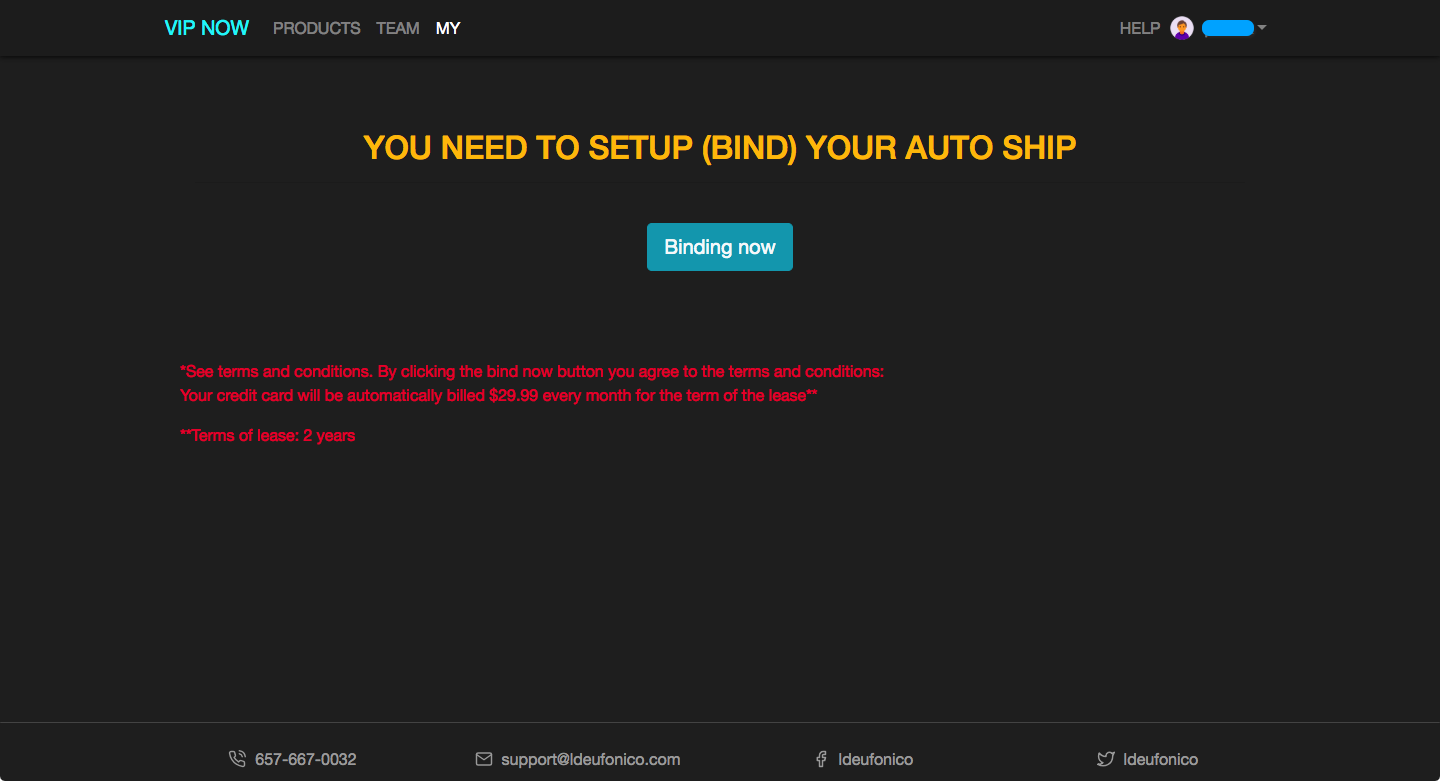Open the PRODUCTS menu item
1440x781 pixels.
point(317,28)
